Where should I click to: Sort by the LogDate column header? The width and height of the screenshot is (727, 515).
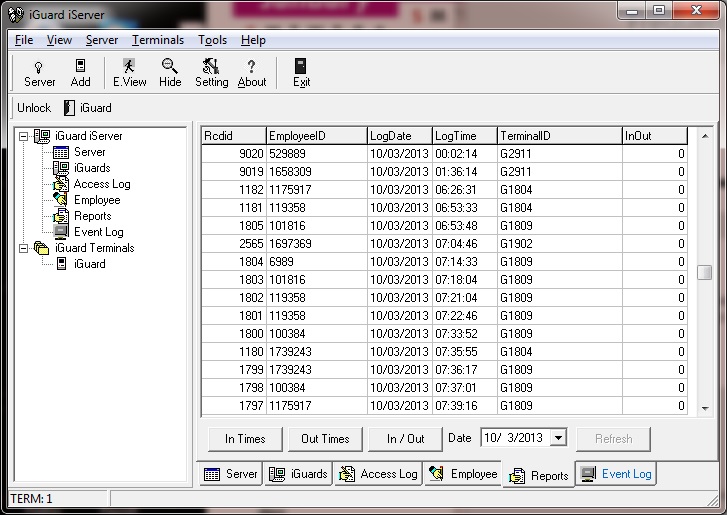click(400, 136)
